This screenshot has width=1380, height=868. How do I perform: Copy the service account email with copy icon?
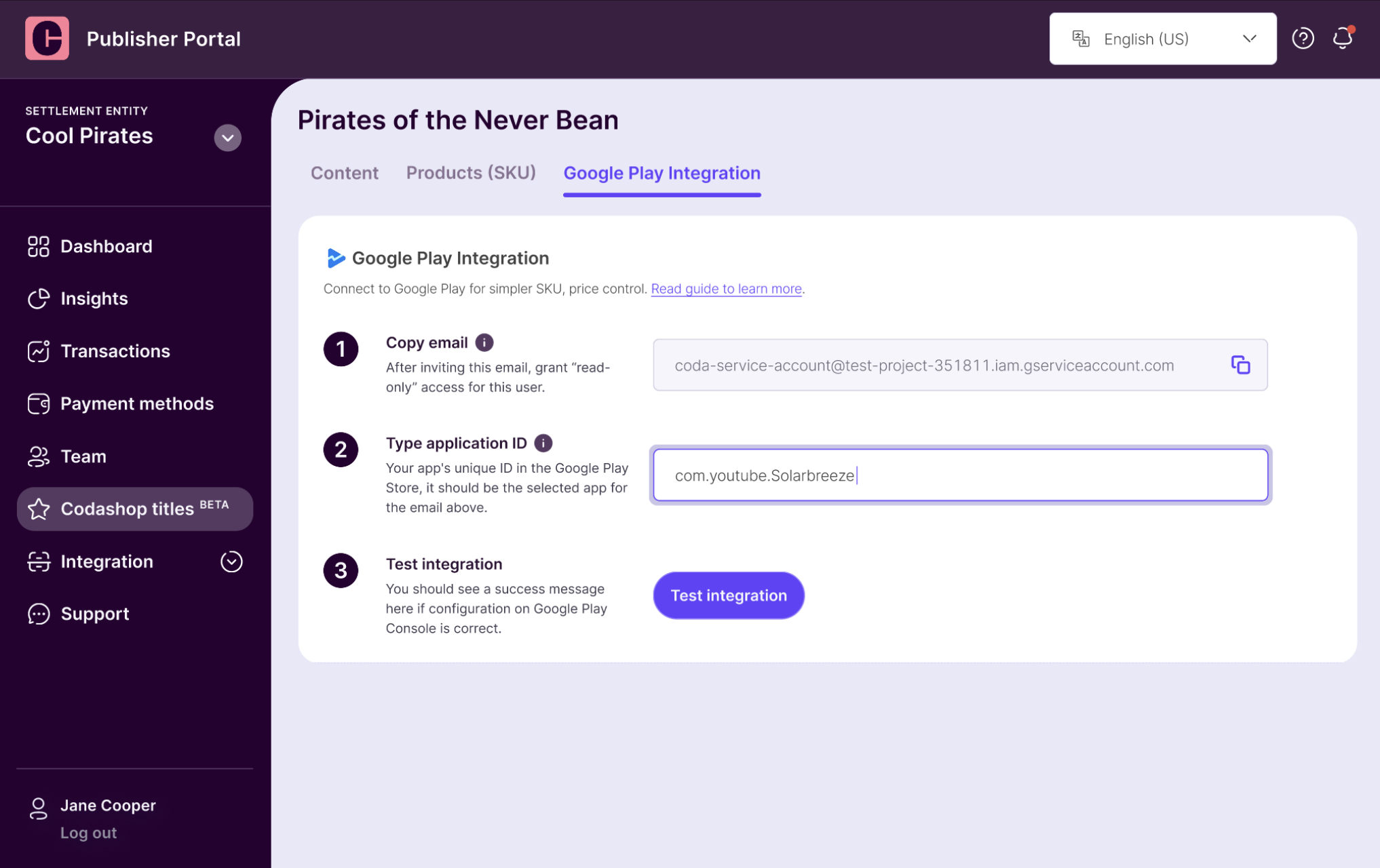1240,365
